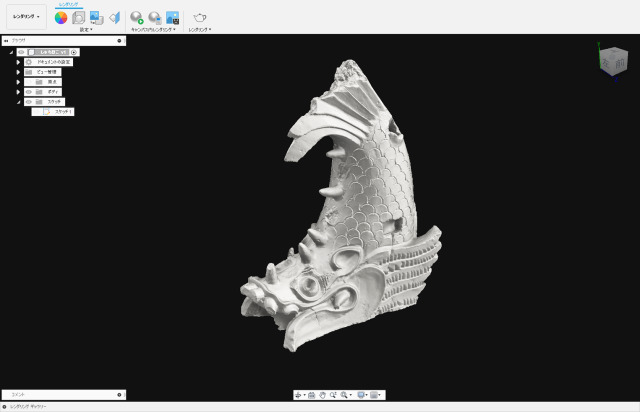The image size is (640, 412).
Task: Click the Capture Image icon
Action: [x=172, y=17]
